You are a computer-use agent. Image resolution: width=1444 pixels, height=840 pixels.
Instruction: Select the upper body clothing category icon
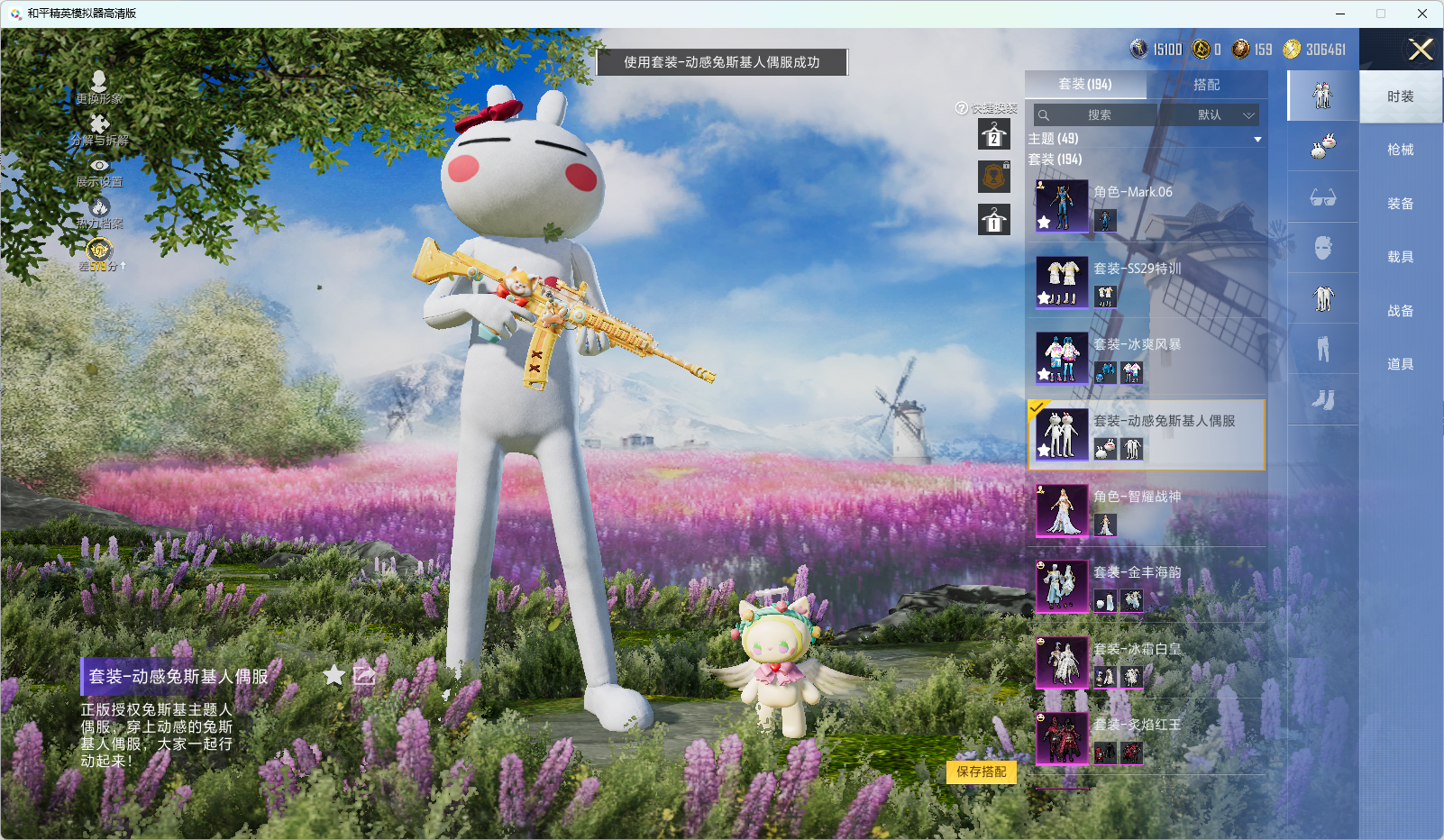point(1322,298)
